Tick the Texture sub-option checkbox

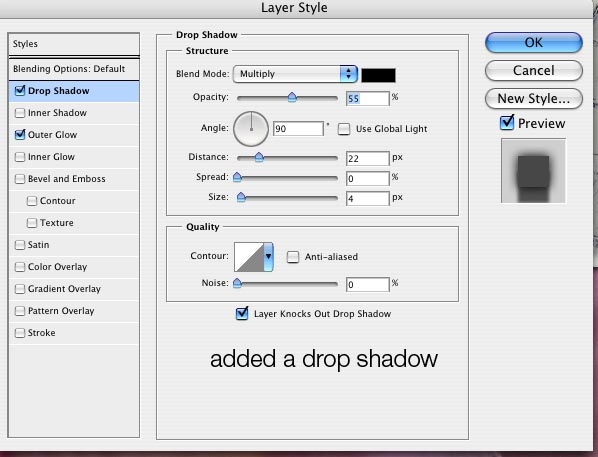tap(32, 223)
